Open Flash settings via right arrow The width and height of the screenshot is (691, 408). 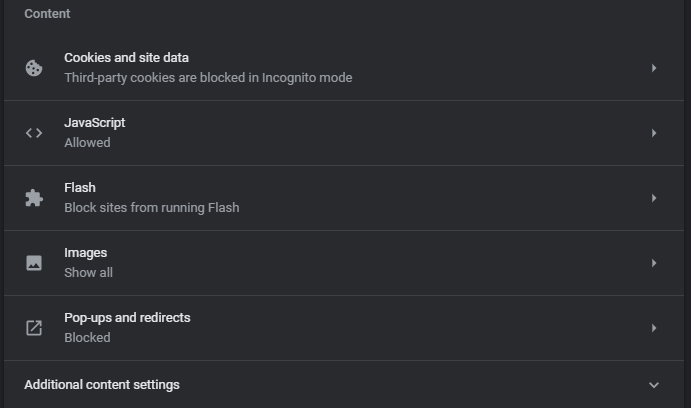point(654,198)
